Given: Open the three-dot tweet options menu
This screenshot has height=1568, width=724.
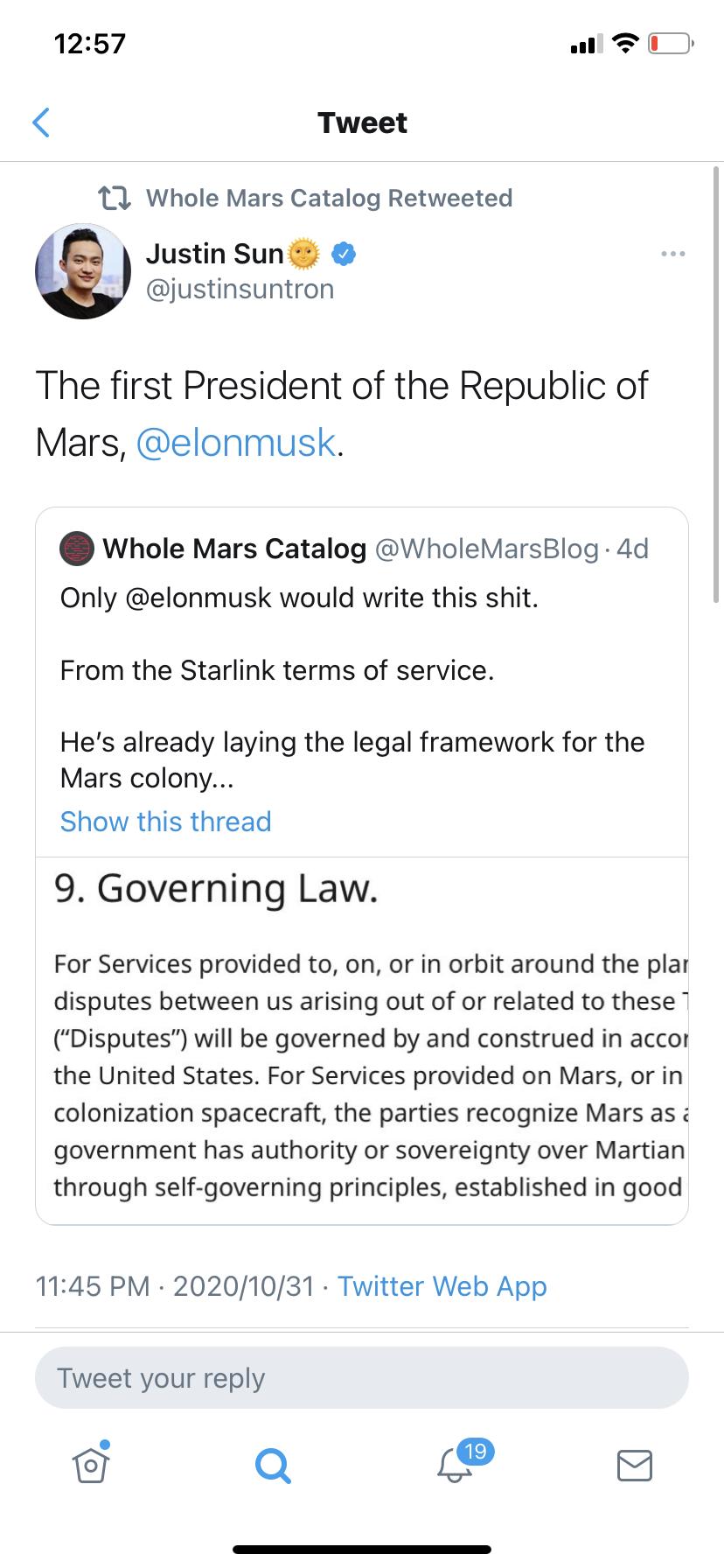Looking at the screenshot, I should 672,254.
